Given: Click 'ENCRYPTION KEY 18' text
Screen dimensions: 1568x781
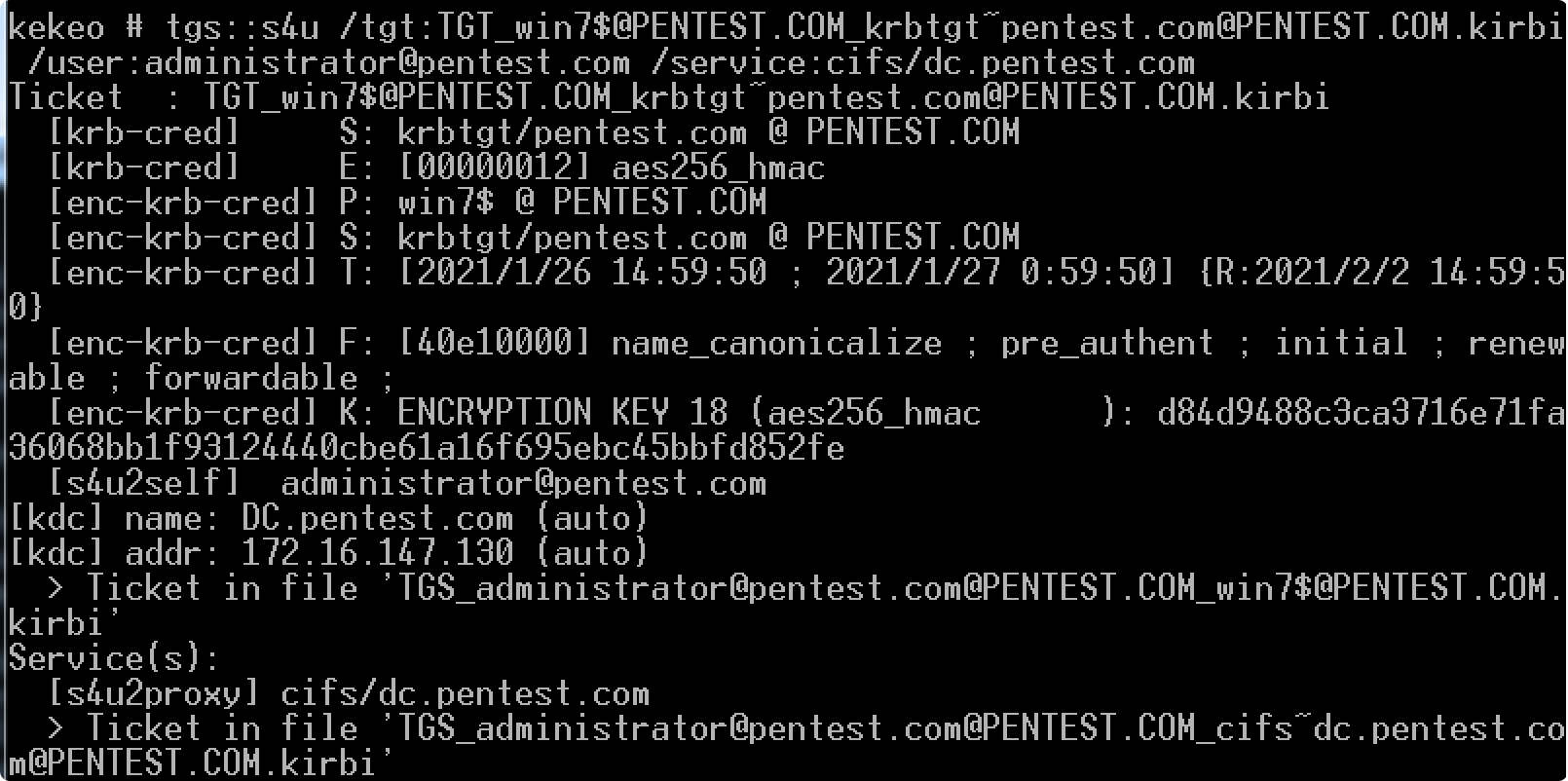Looking at the screenshot, I should (562, 413).
